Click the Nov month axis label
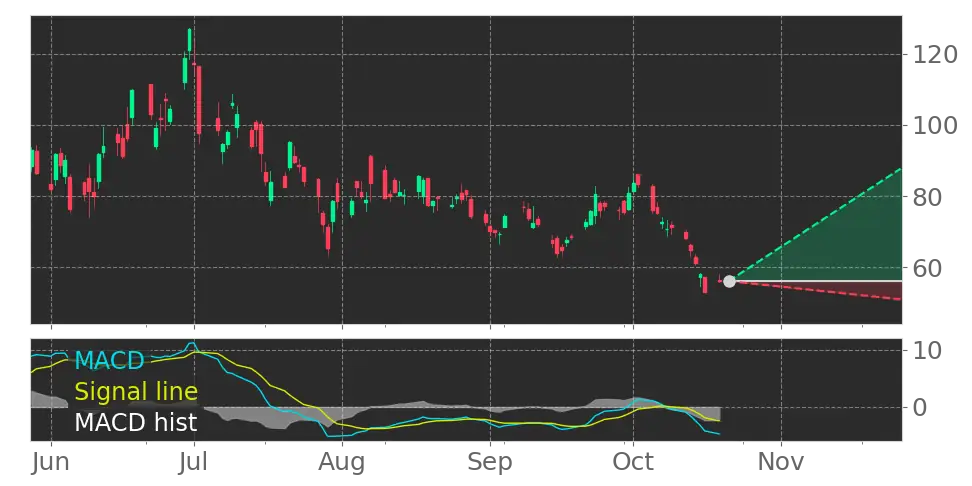 (x=781, y=462)
